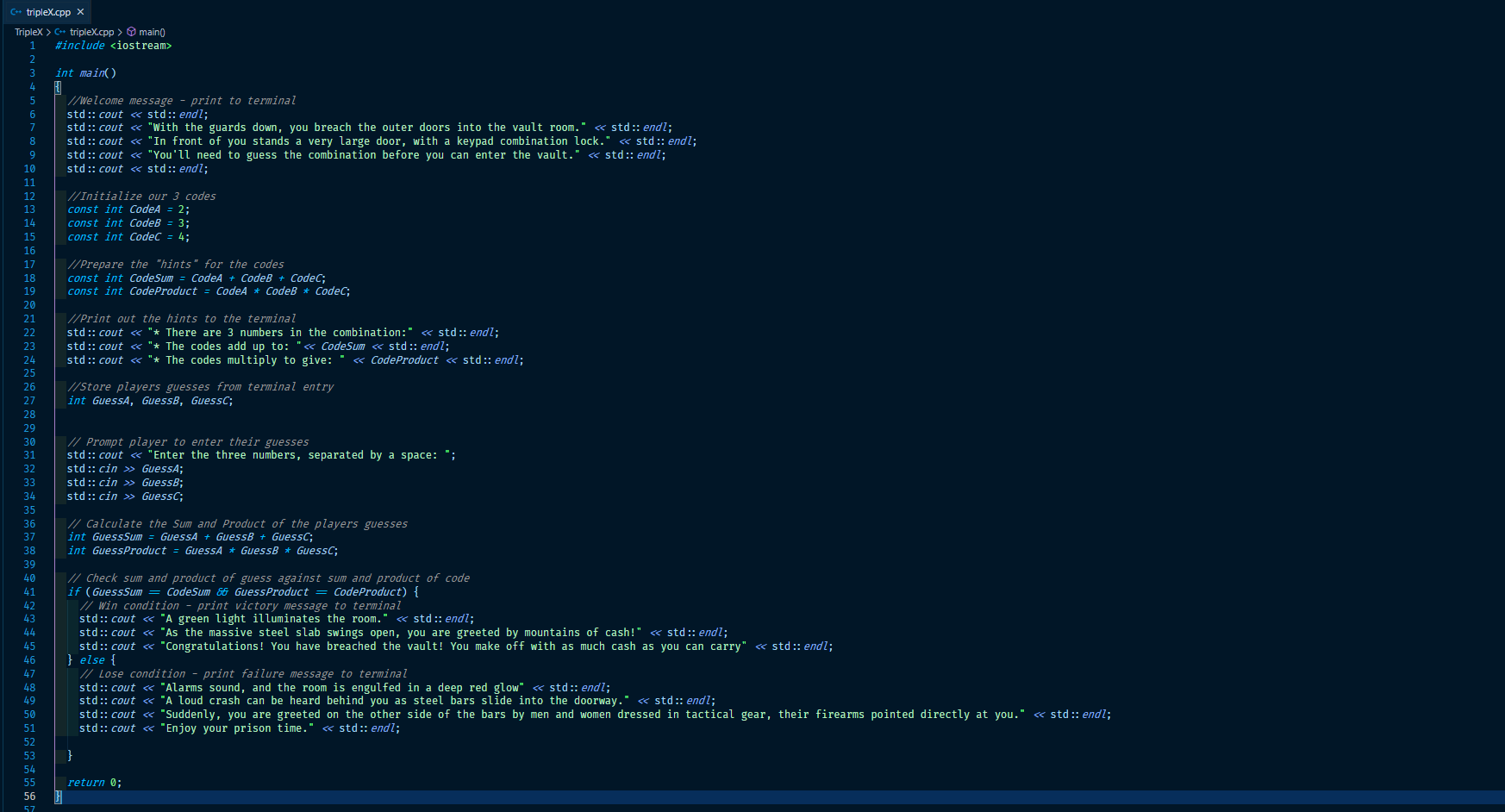Close the tripleX.cpp editor tab
The height and width of the screenshot is (812, 1505).
pyautogui.click(x=80, y=12)
